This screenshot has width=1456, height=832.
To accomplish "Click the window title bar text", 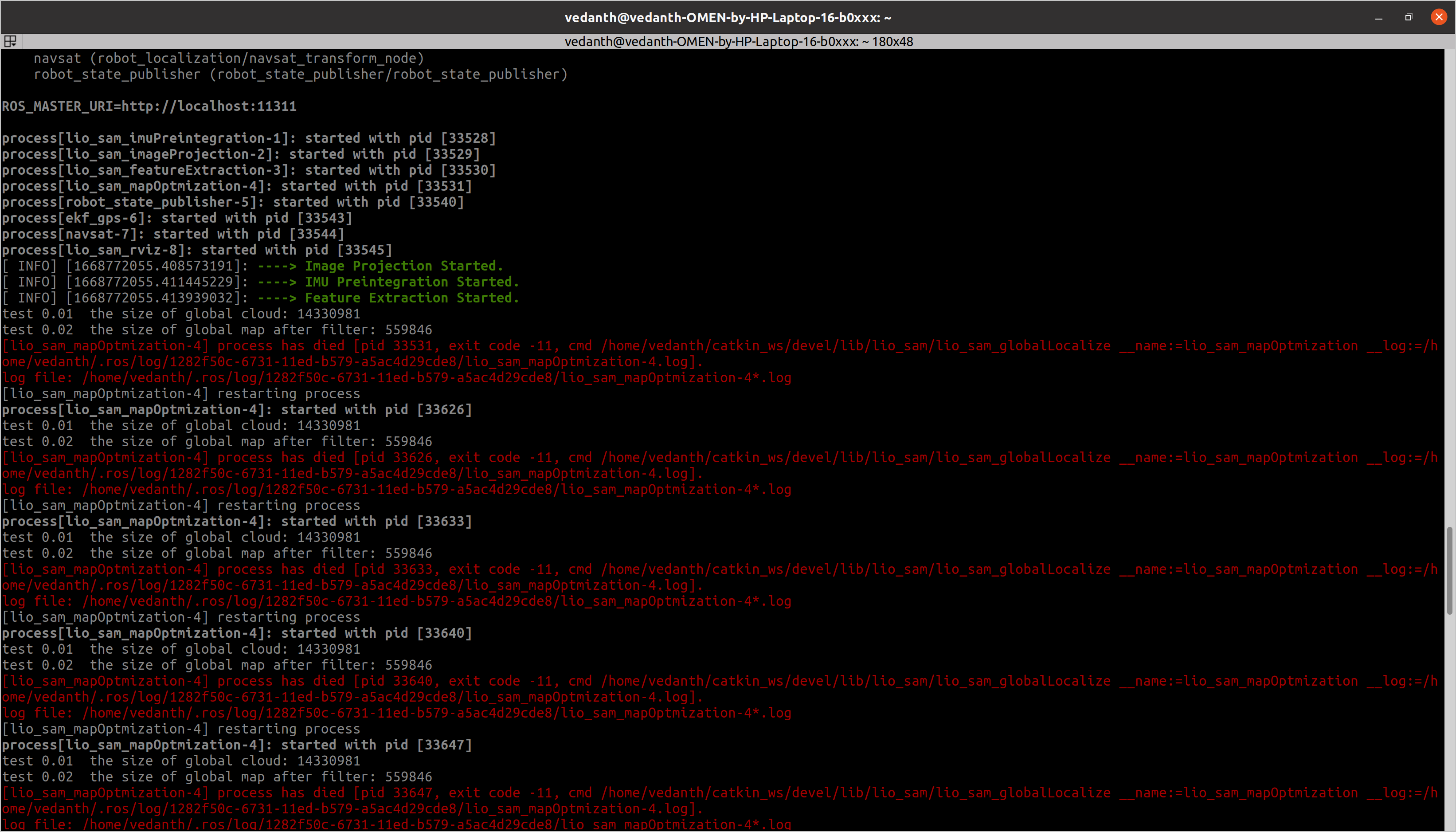I will click(728, 16).
